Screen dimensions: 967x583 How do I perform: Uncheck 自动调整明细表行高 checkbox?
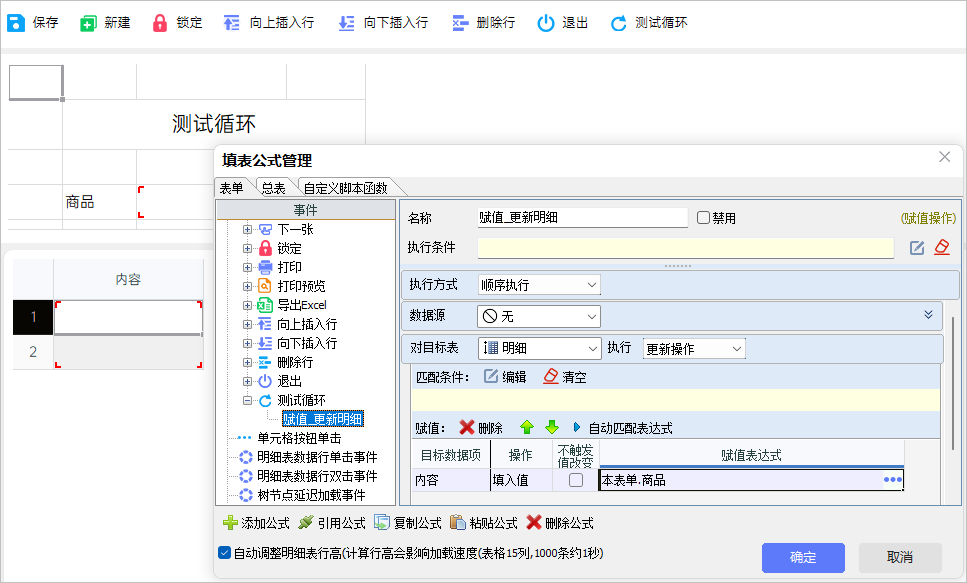pyautogui.click(x=224, y=553)
